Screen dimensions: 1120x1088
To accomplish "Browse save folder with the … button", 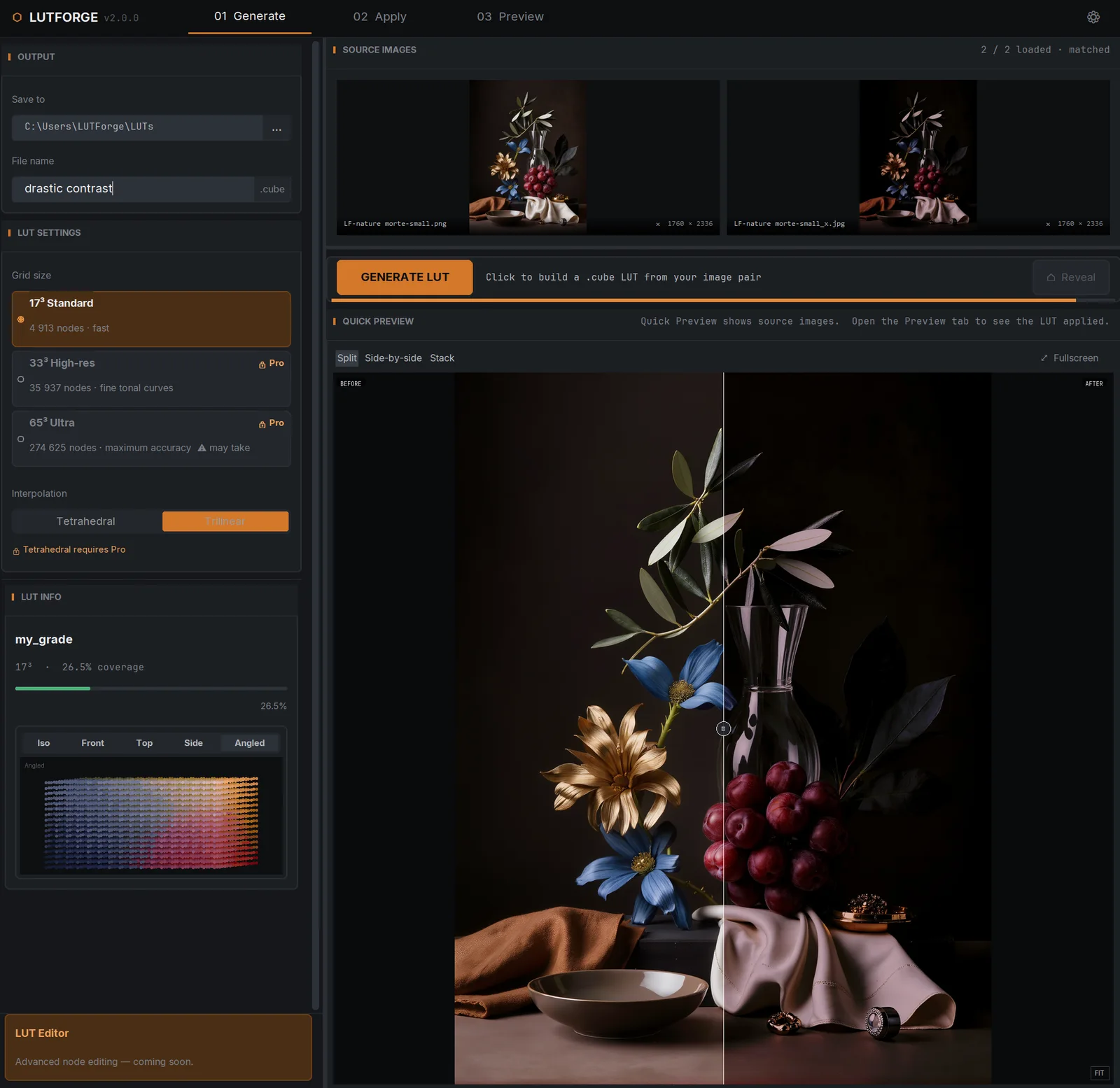I will 276,127.
